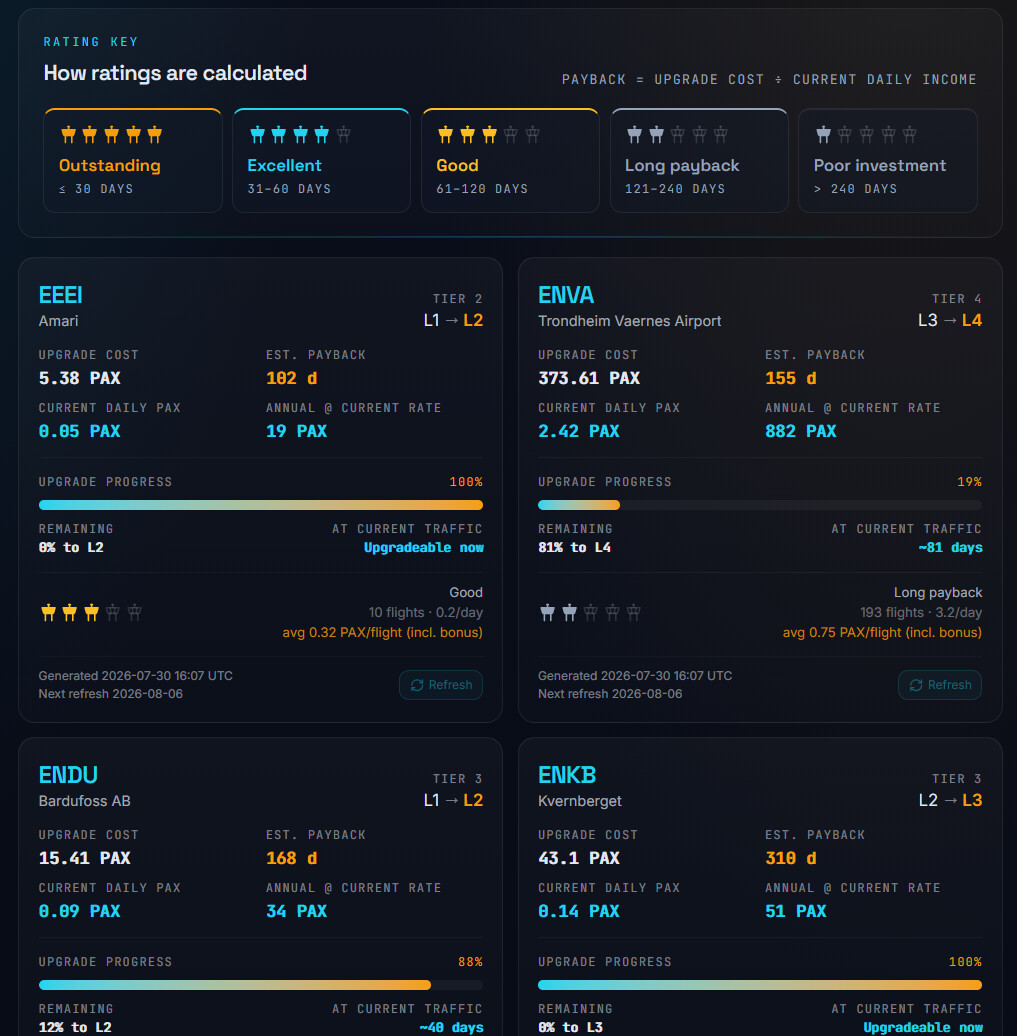
Task: Open the ENDU airport code heading
Action: tap(68, 775)
